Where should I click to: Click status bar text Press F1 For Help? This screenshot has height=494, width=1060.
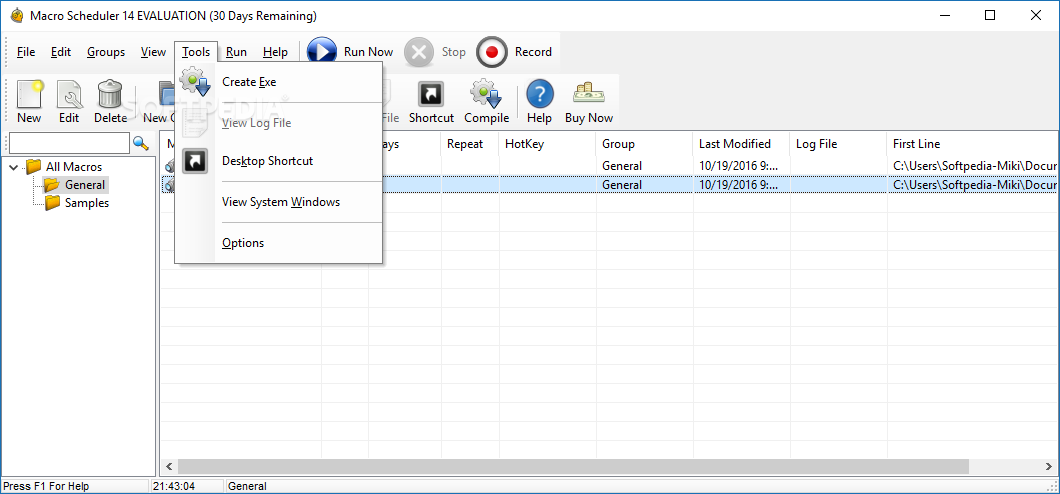coord(46,486)
